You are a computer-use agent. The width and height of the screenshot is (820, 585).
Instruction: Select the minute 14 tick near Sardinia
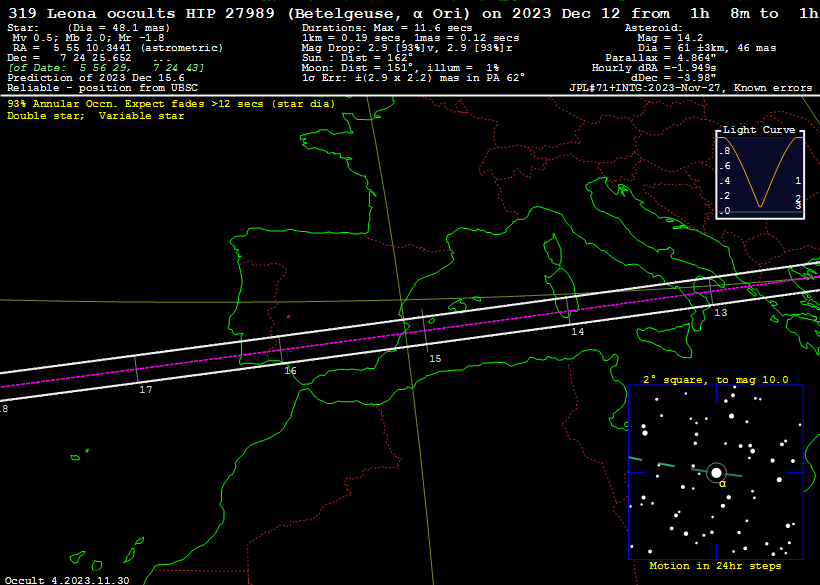(568, 312)
